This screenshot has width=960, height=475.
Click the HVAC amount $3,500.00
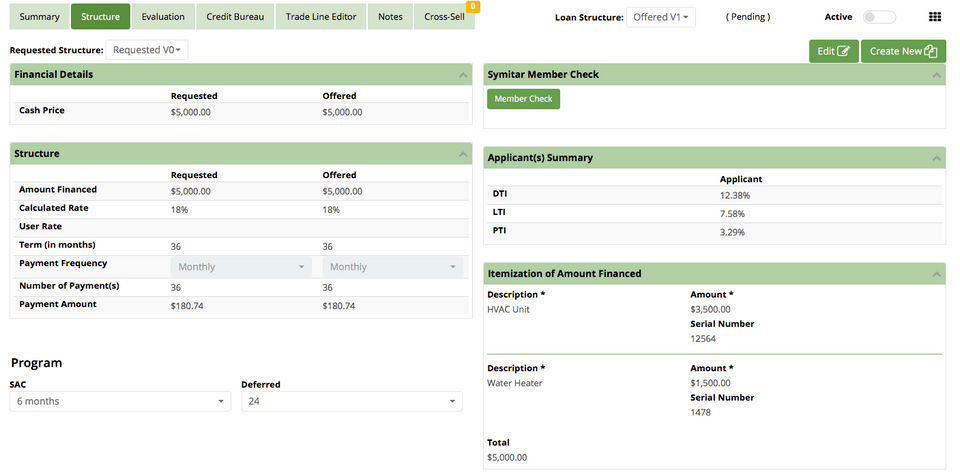[710, 310]
